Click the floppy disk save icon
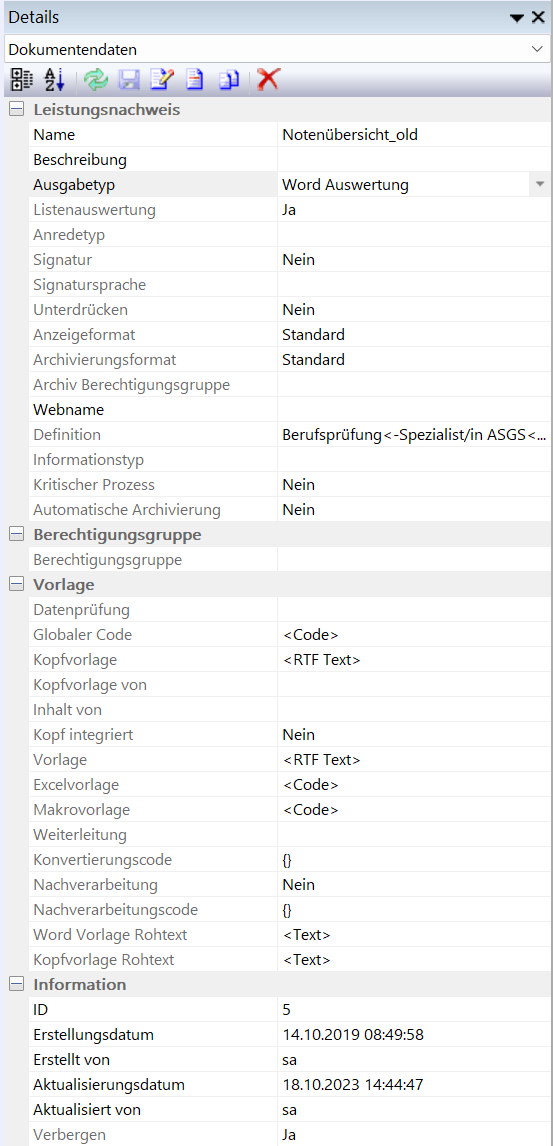Viewport: 553px width, 1146px height. 128,79
